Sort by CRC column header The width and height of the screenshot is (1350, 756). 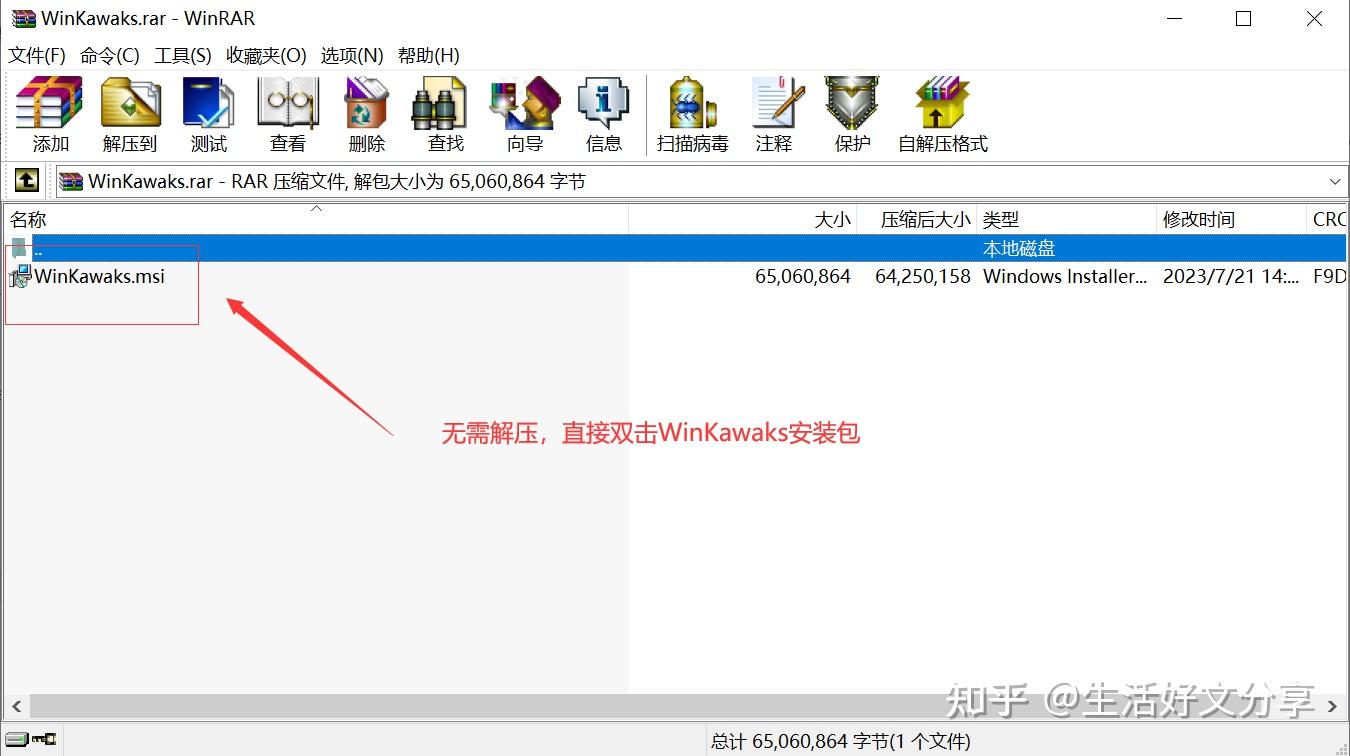[x=1328, y=220]
